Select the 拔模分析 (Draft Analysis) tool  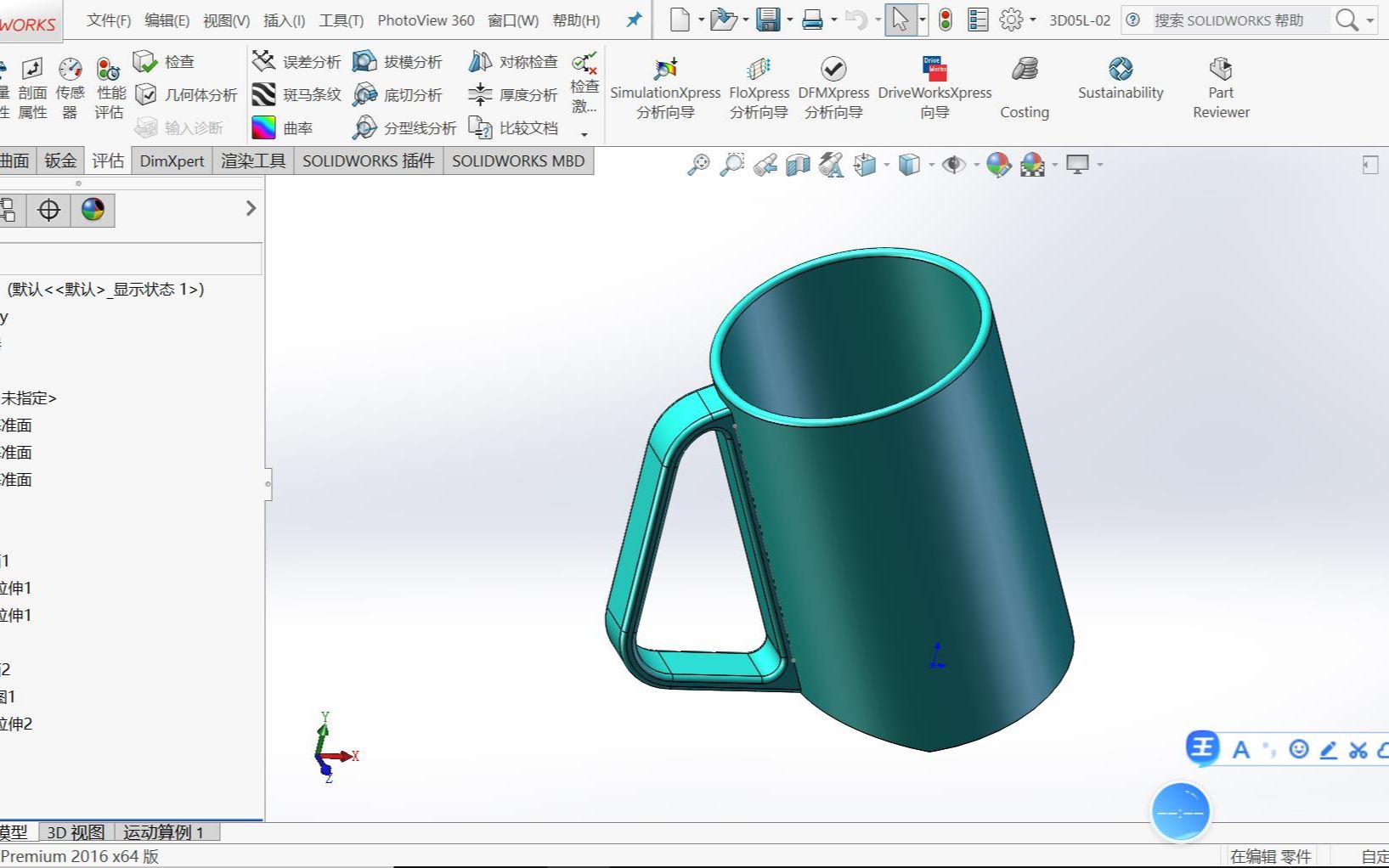tap(398, 60)
